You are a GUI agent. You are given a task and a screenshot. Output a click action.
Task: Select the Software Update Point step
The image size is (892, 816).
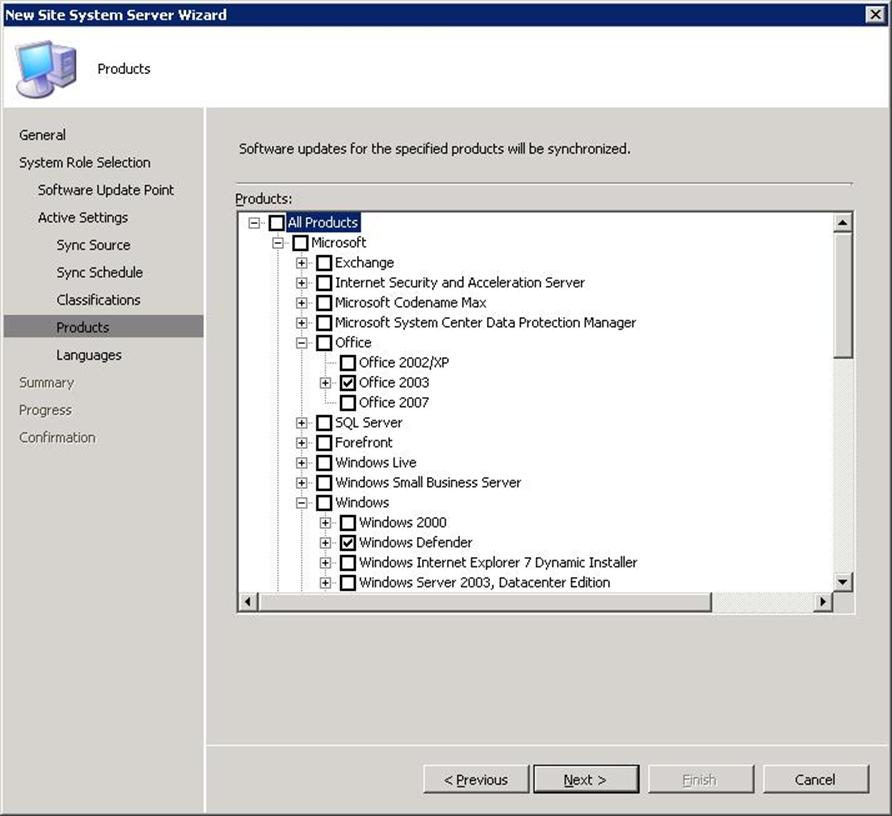click(106, 190)
